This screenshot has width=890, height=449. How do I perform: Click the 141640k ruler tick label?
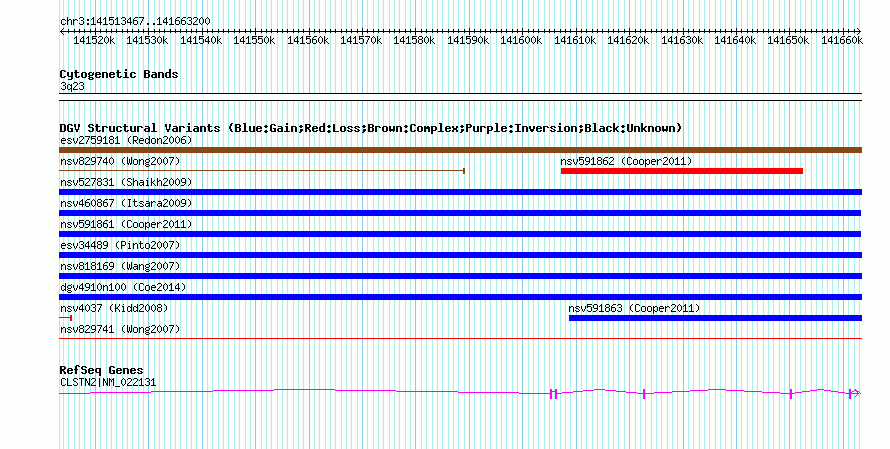pyautogui.click(x=735, y=40)
